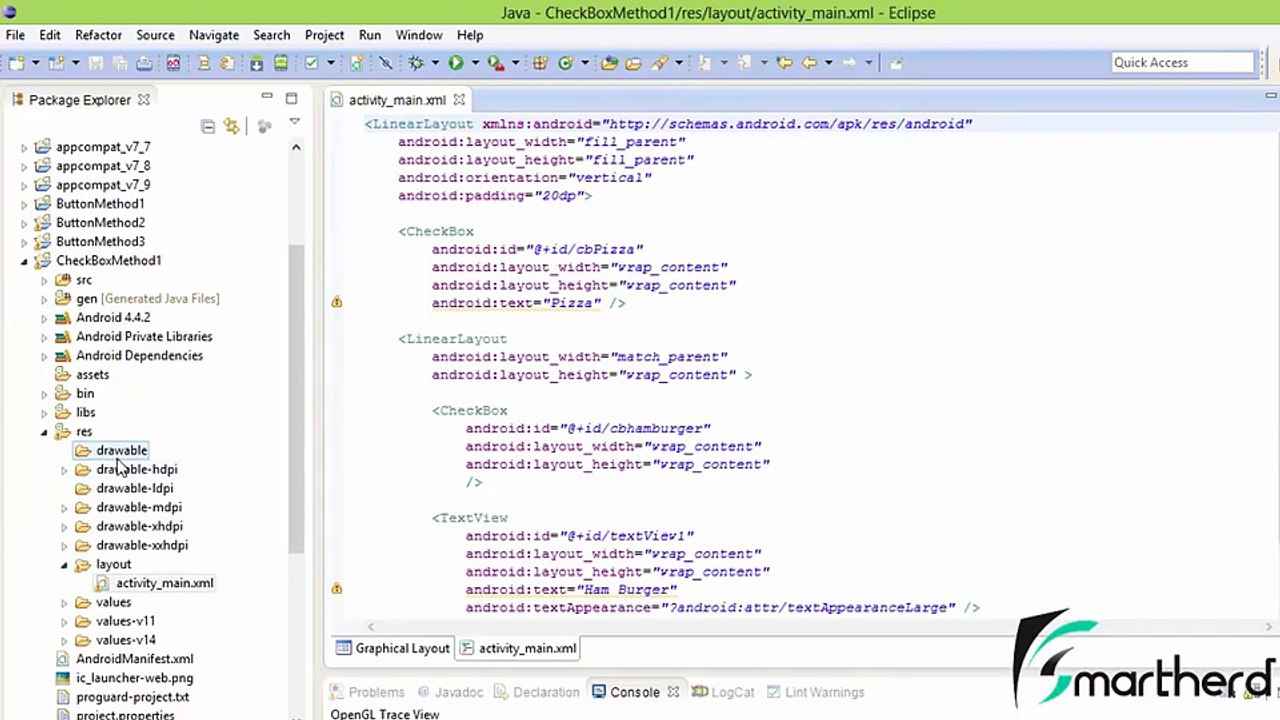This screenshot has width=1280, height=720.
Task: Select activity_main.xml in Package Explorer
Action: tap(154, 583)
